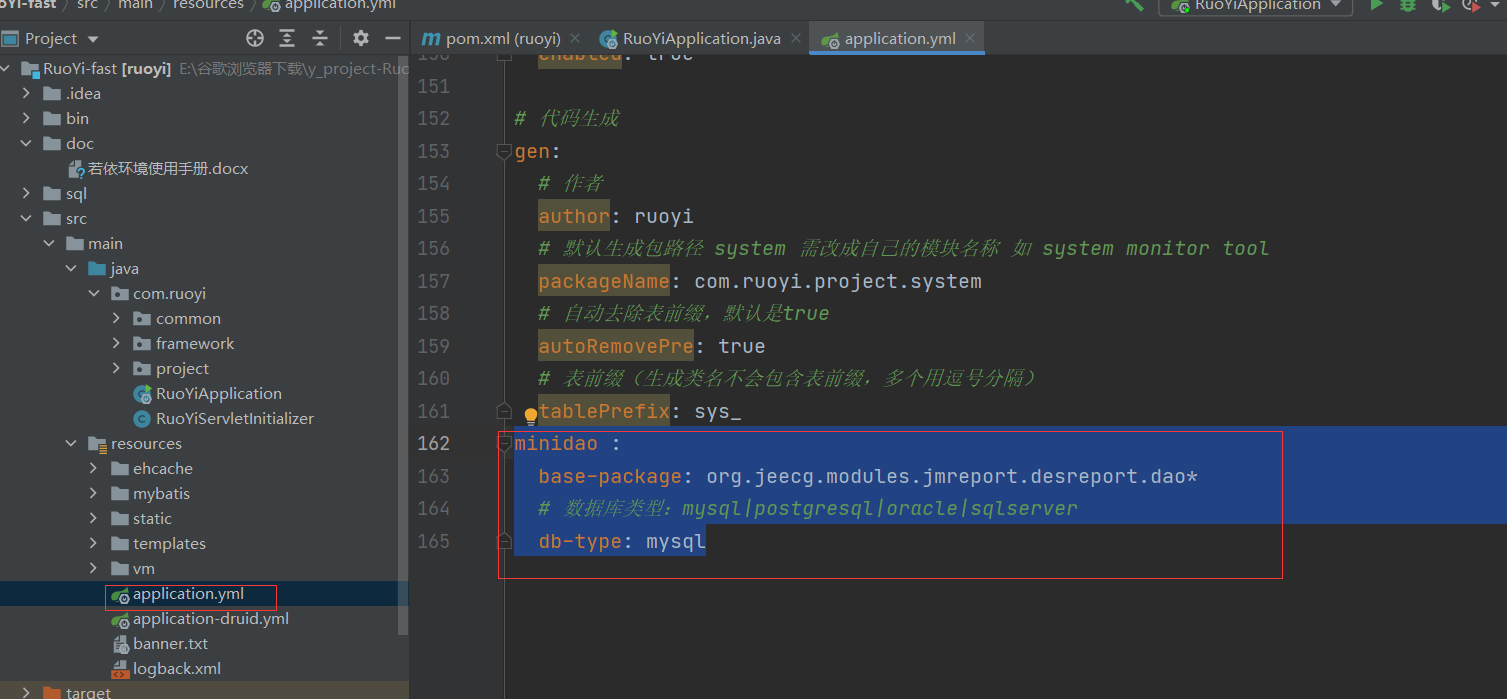Click the 'db-type: mysql' line
The height and width of the screenshot is (699, 1507).
tap(622, 541)
